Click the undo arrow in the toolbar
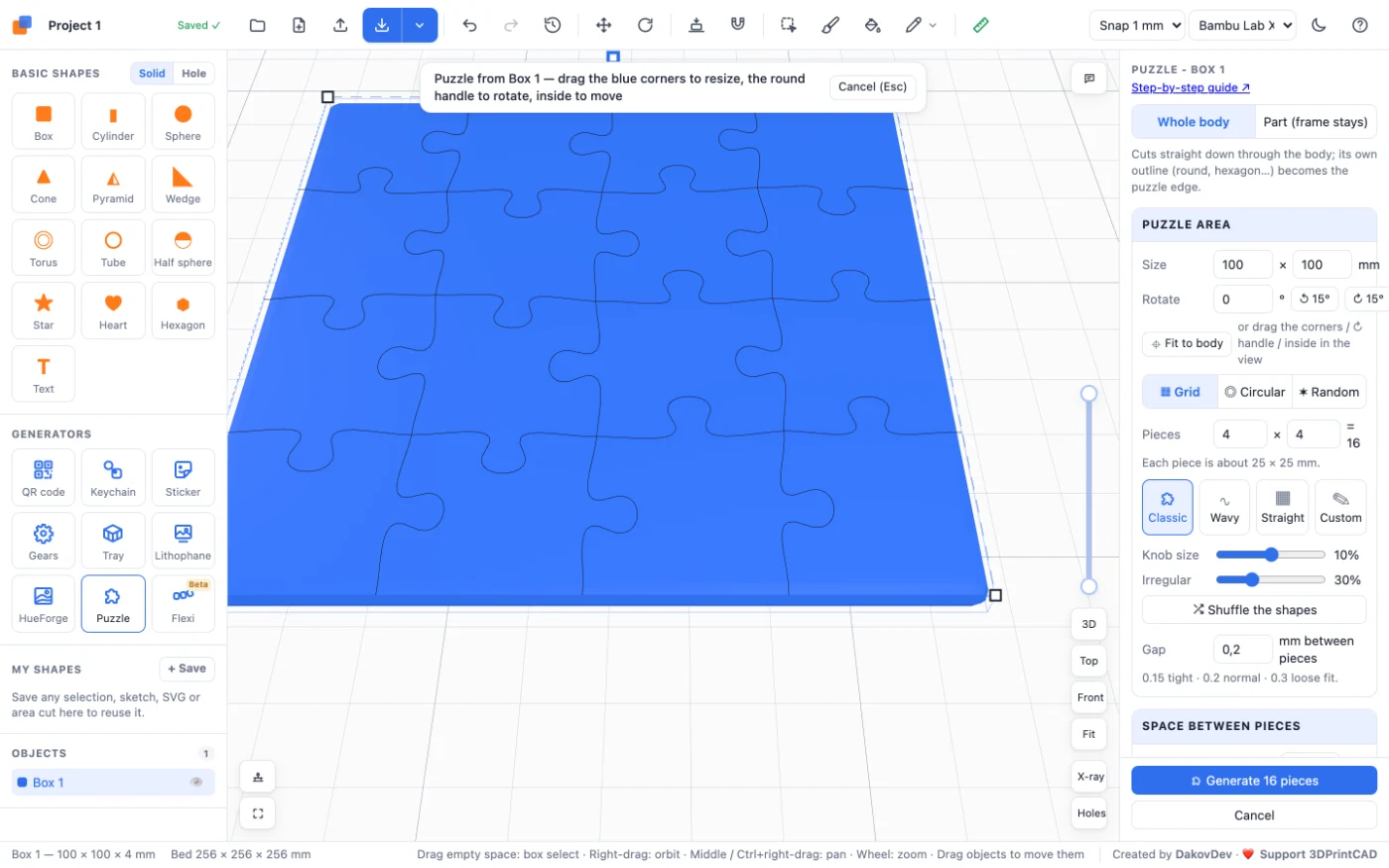The image size is (1389, 868). coord(470,25)
